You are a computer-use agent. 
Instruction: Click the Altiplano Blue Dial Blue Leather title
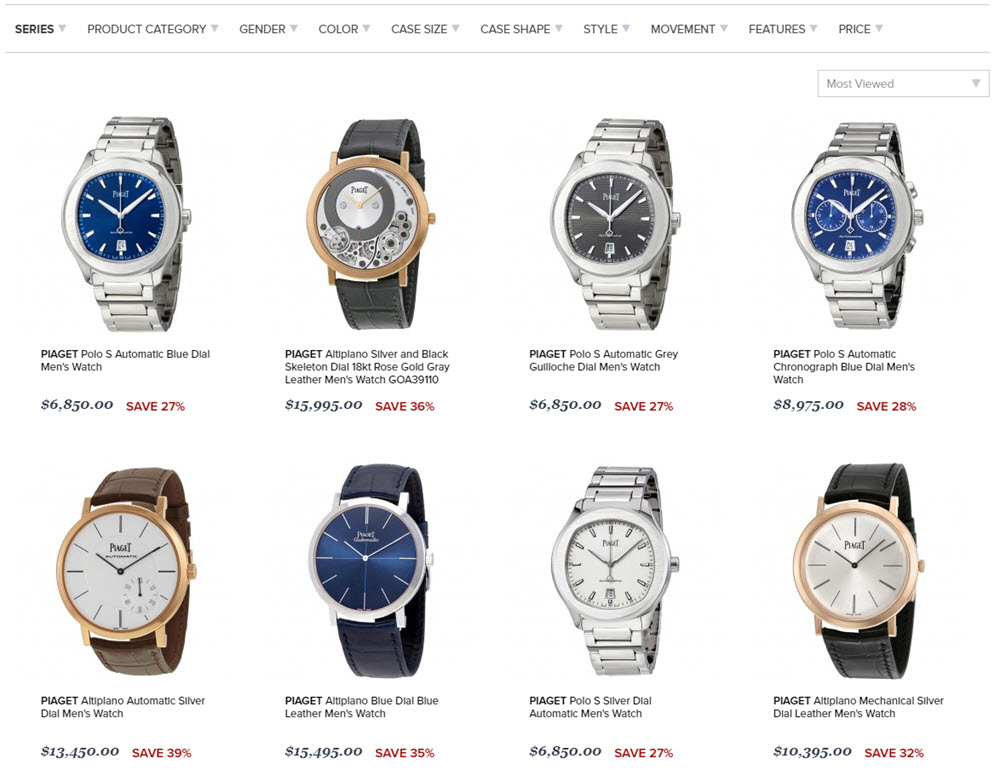point(362,707)
